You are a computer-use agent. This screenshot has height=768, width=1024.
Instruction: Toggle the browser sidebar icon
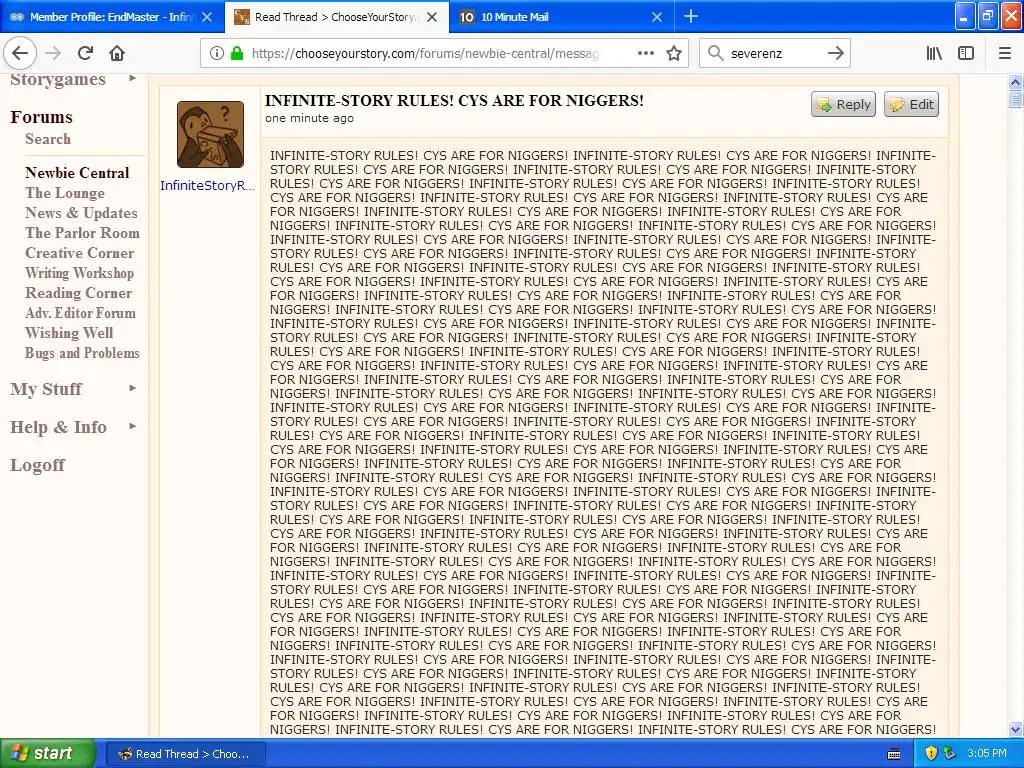[966, 53]
